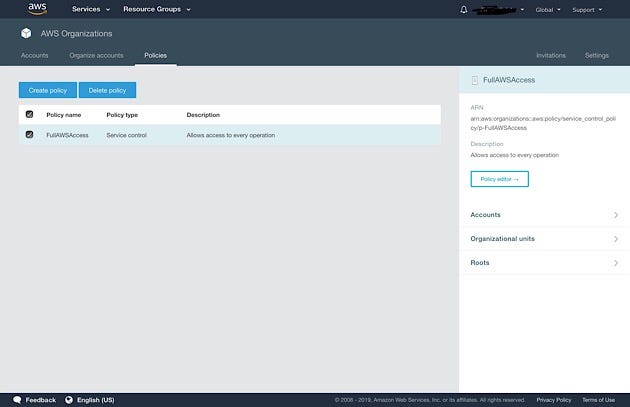Select the FullAWSAccess policy name cell
The image size is (630, 407).
coord(67,135)
